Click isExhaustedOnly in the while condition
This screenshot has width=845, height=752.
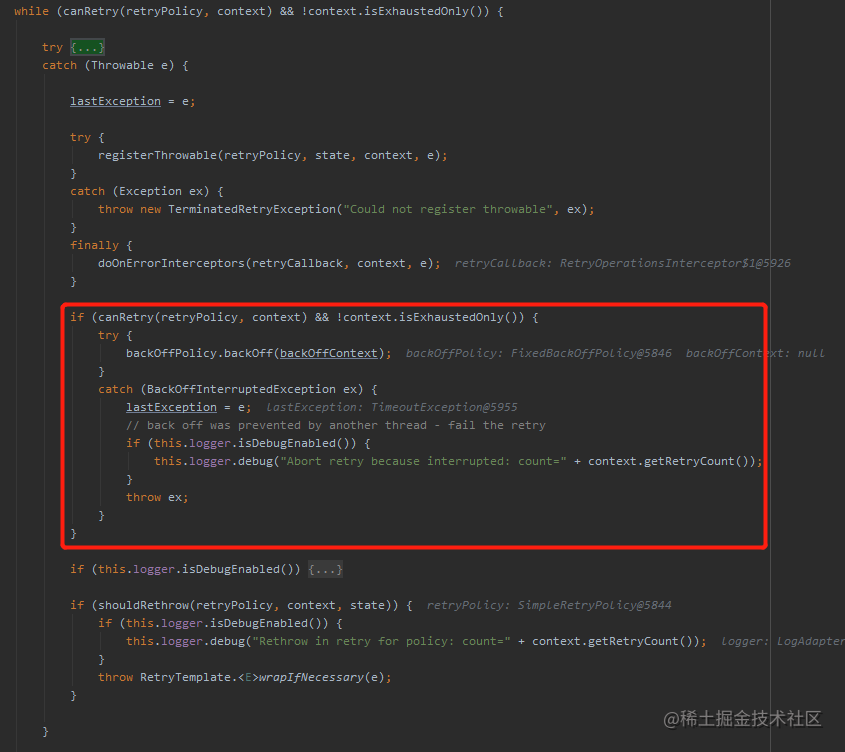[x=416, y=11]
